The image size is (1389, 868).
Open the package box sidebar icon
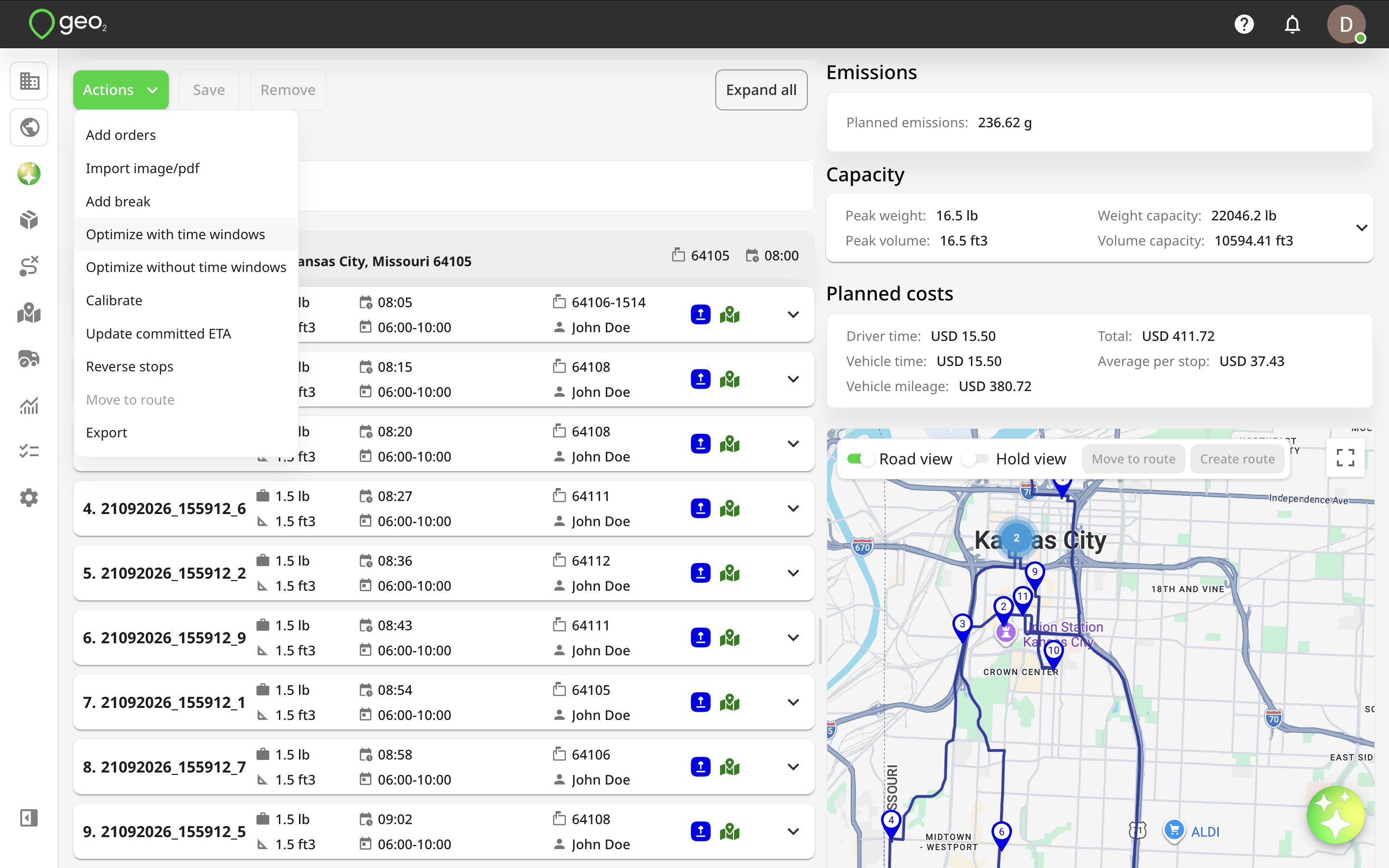pos(29,220)
